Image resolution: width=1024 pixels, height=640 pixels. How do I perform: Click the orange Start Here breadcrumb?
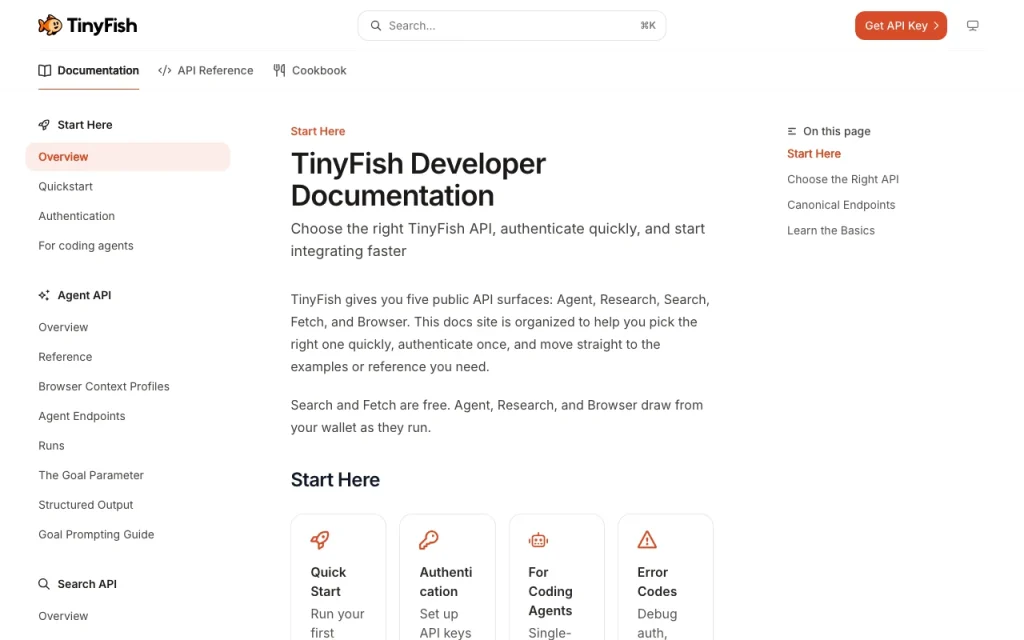click(317, 131)
